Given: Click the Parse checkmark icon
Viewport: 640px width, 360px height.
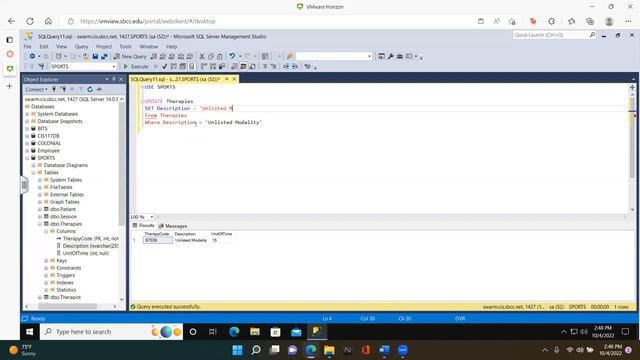Looking at the screenshot, I should tap(164, 67).
